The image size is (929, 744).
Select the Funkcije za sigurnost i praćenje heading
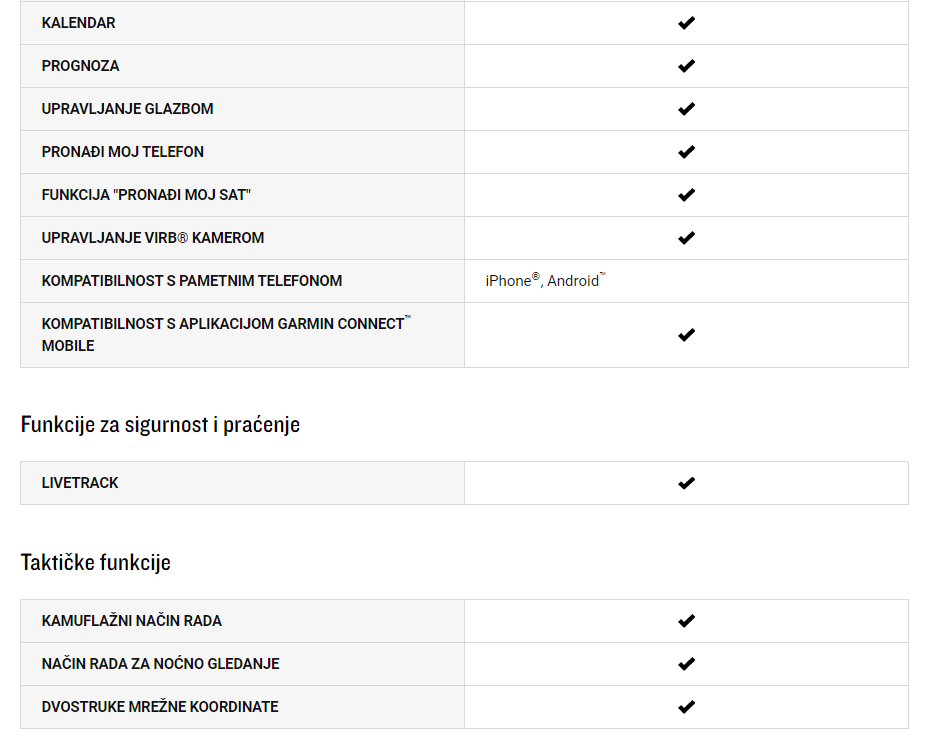[x=160, y=425]
